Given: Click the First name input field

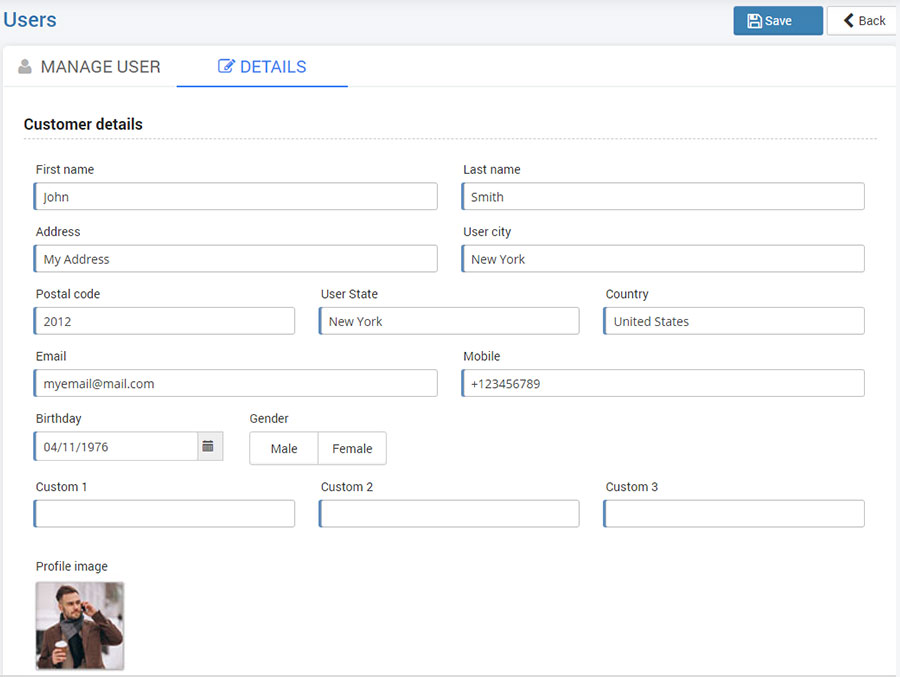Looking at the screenshot, I should (235, 196).
